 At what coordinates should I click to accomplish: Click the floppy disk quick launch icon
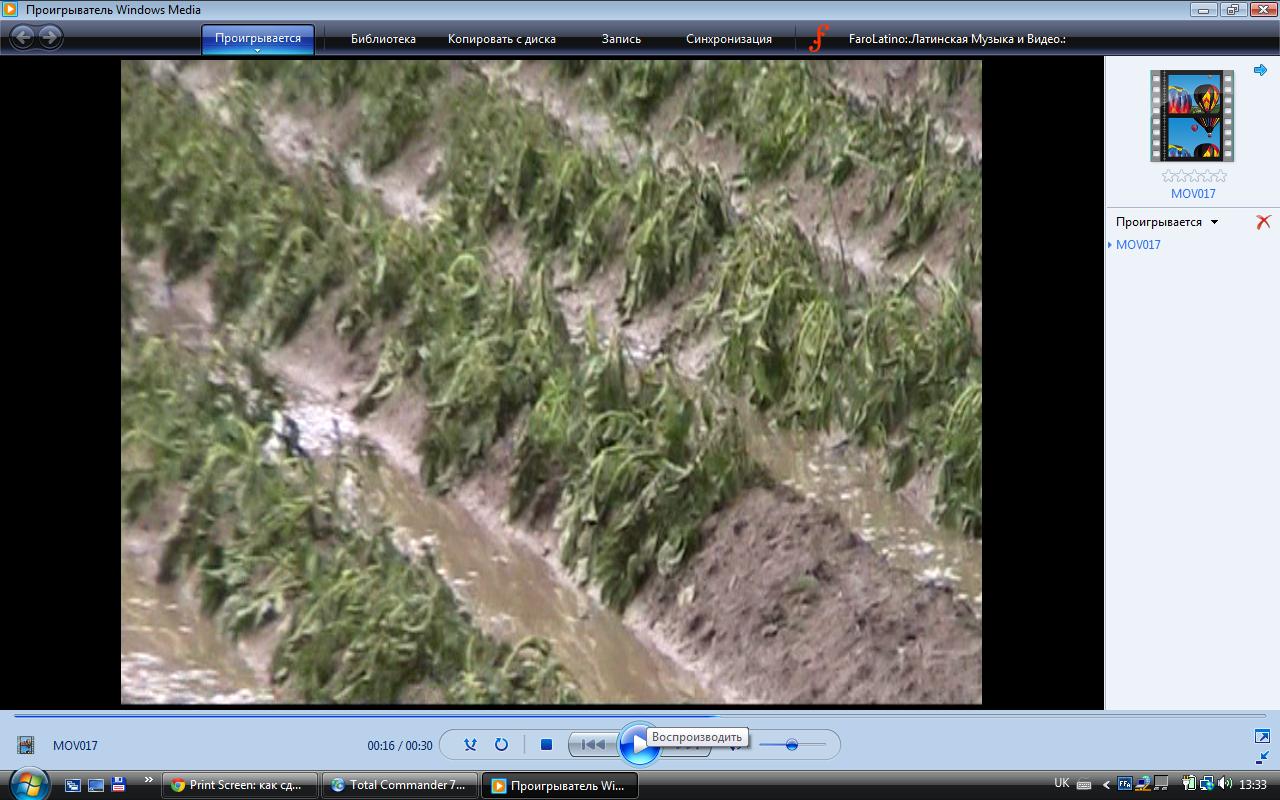pos(119,785)
